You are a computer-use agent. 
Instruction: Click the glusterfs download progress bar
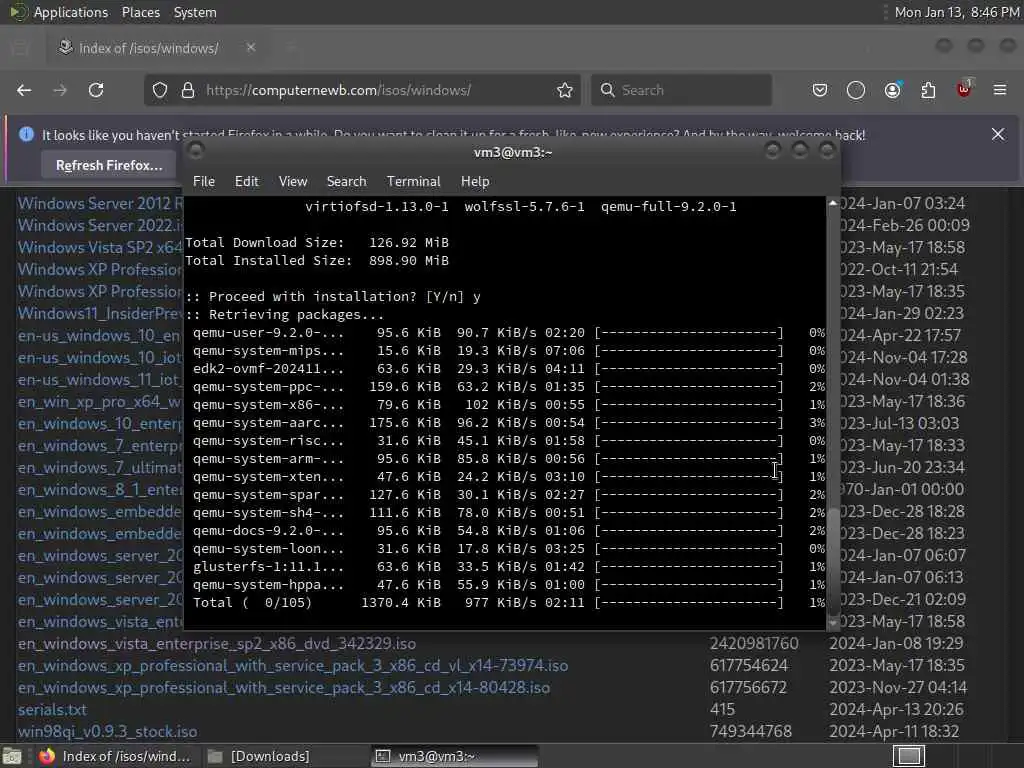coord(689,567)
